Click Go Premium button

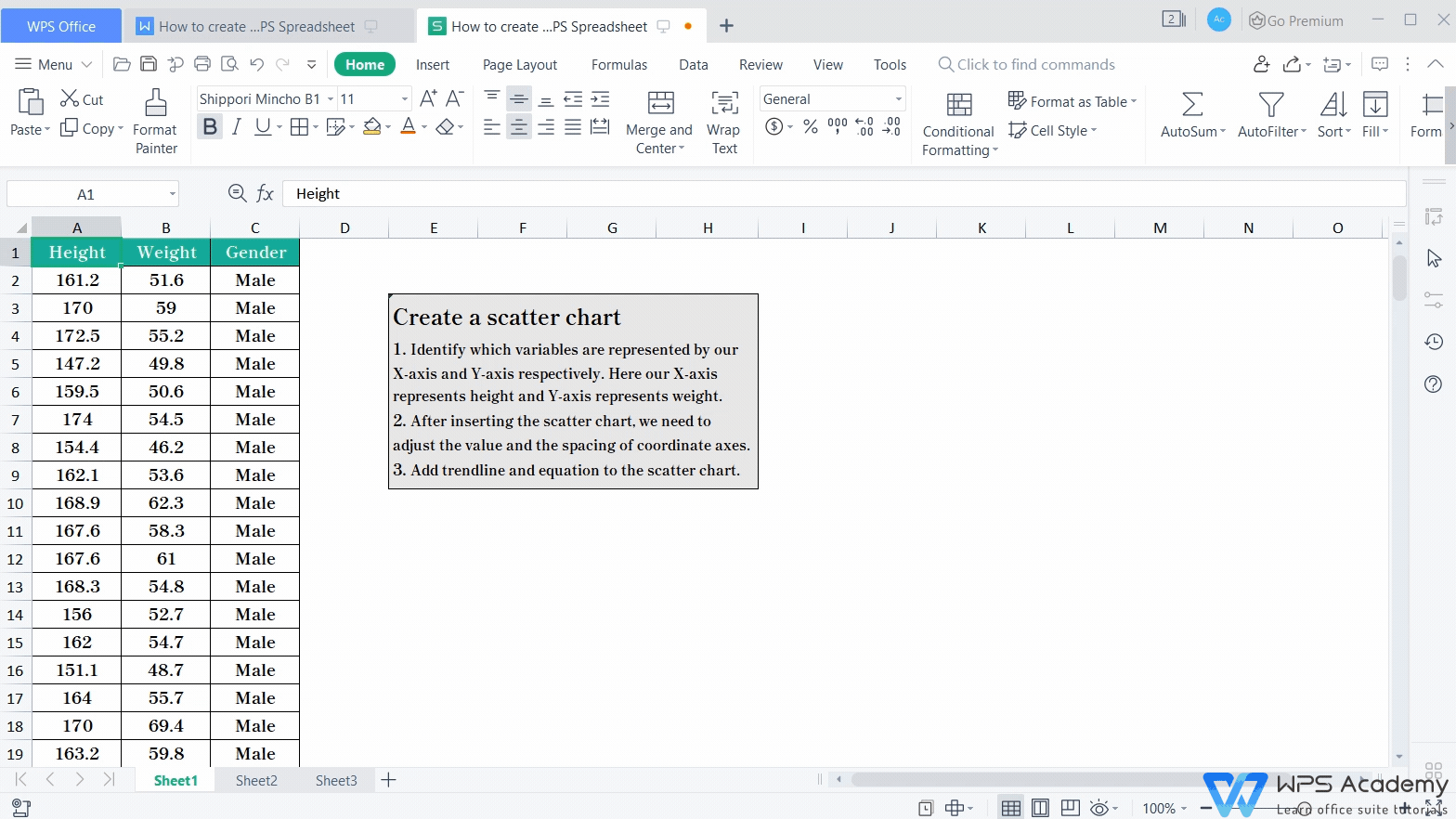tap(1296, 20)
